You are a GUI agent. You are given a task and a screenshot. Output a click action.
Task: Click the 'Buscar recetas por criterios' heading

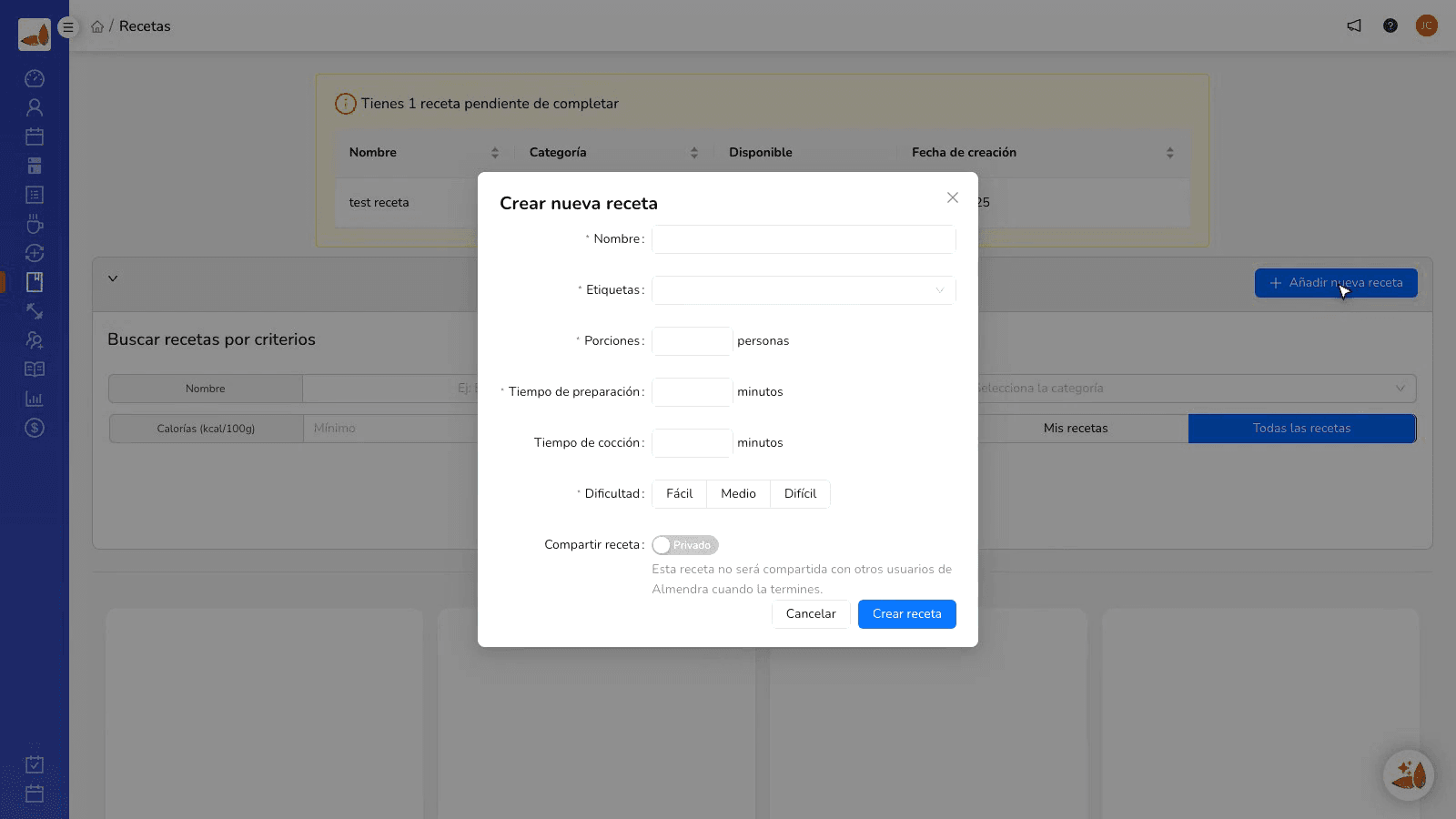click(211, 339)
